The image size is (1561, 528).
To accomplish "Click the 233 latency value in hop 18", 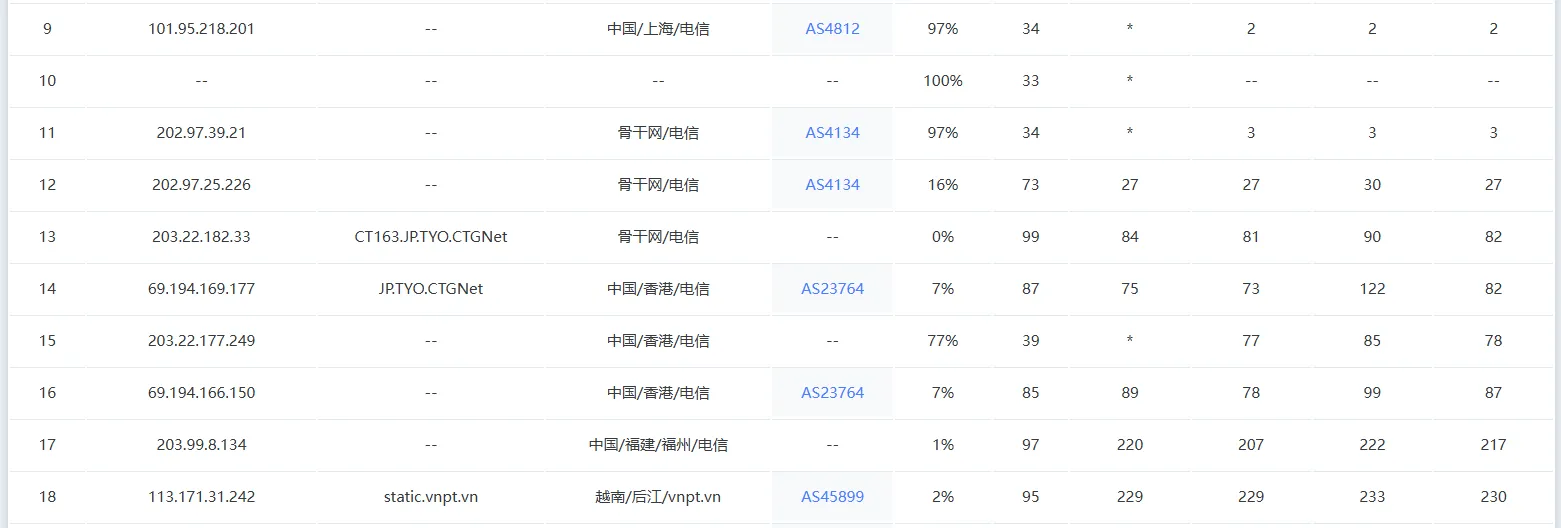I will (1372, 497).
